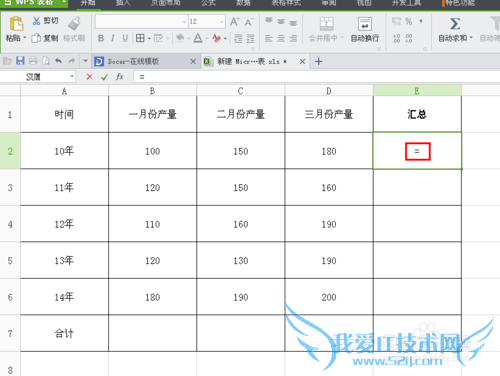The width and height of the screenshot is (500, 376).
Task: Decrease decimal places
Action: tap(409, 39)
